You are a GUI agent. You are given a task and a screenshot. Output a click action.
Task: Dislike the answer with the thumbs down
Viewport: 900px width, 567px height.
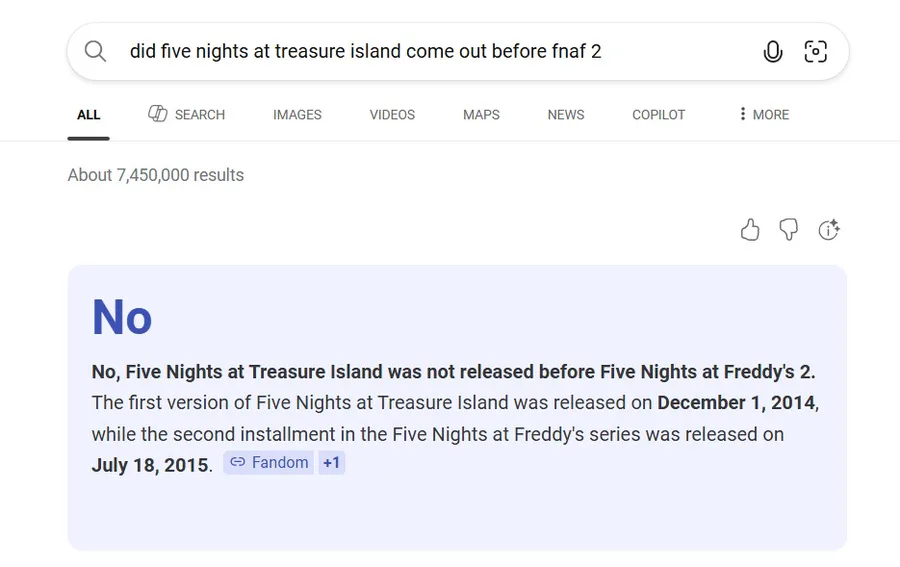tap(789, 231)
